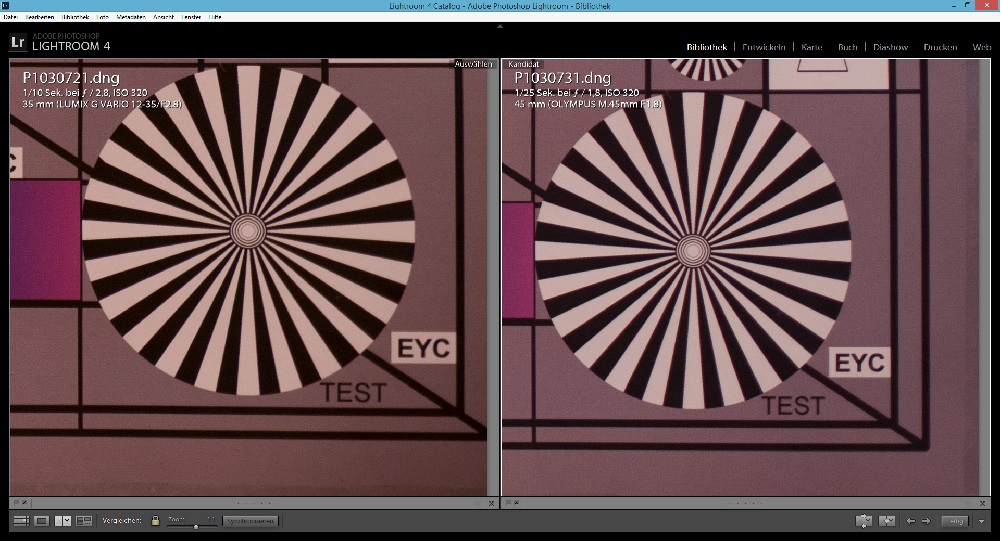Open the Bearbeiten menu
This screenshot has height=542, width=1001.
40,17
